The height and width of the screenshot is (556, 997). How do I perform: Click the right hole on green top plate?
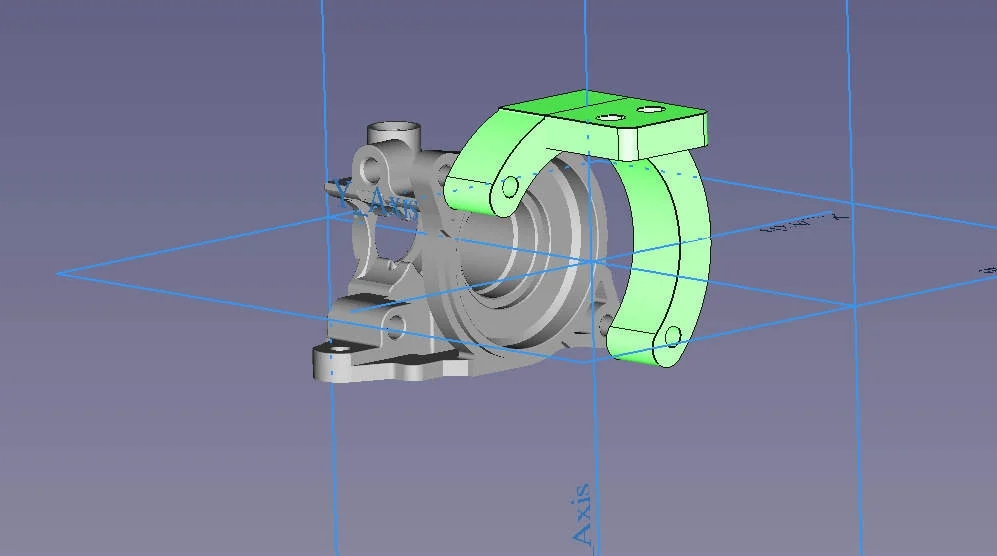[x=650, y=109]
